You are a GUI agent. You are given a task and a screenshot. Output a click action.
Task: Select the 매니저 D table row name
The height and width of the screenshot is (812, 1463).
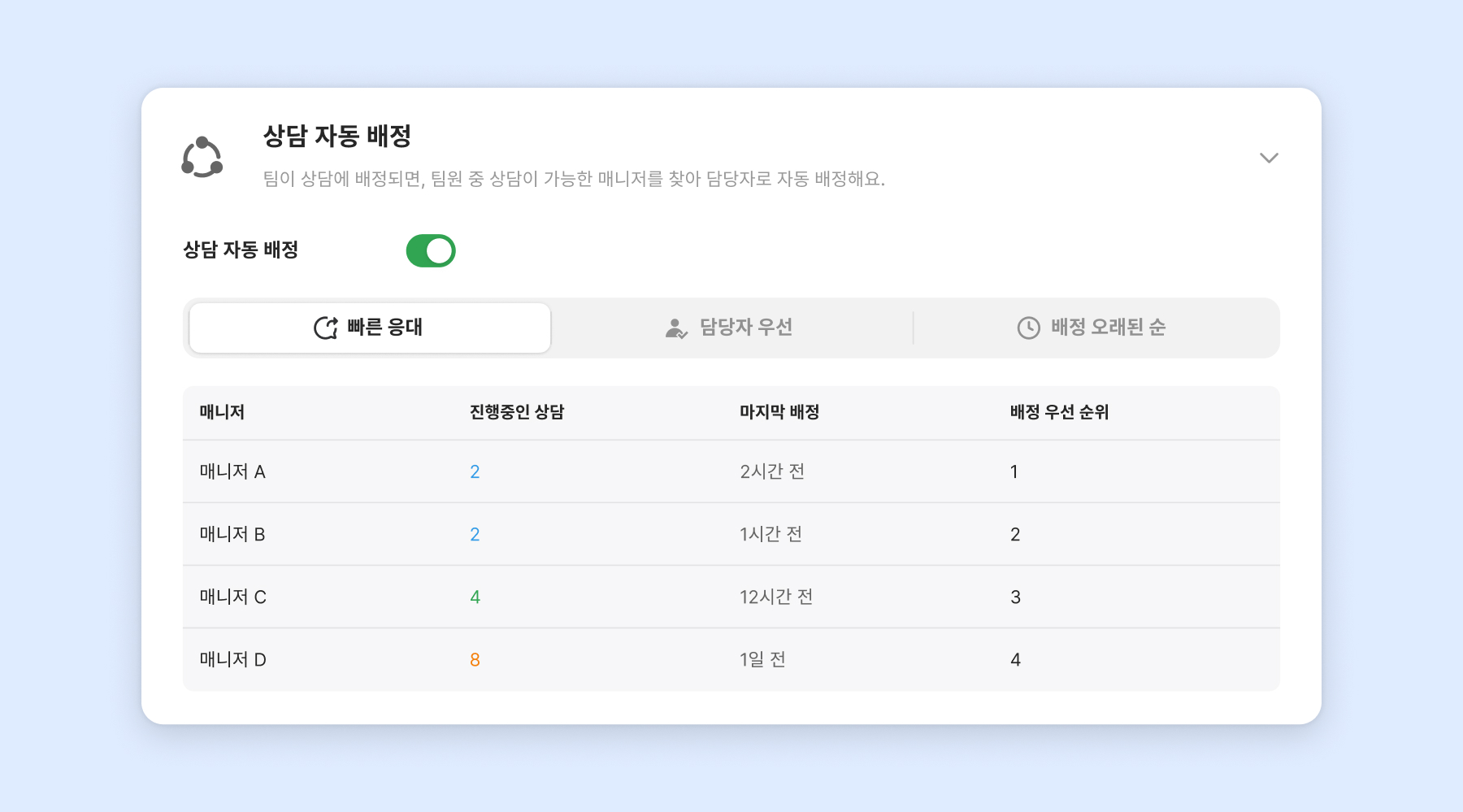[x=233, y=660]
